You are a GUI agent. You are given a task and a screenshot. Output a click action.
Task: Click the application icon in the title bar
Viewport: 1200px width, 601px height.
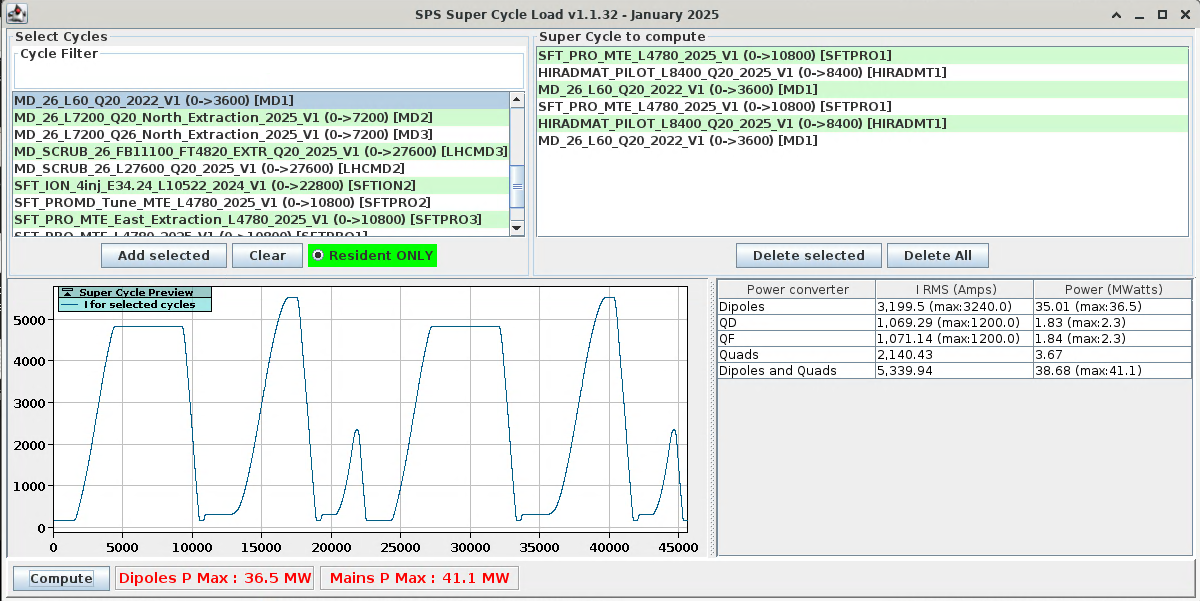(x=17, y=14)
